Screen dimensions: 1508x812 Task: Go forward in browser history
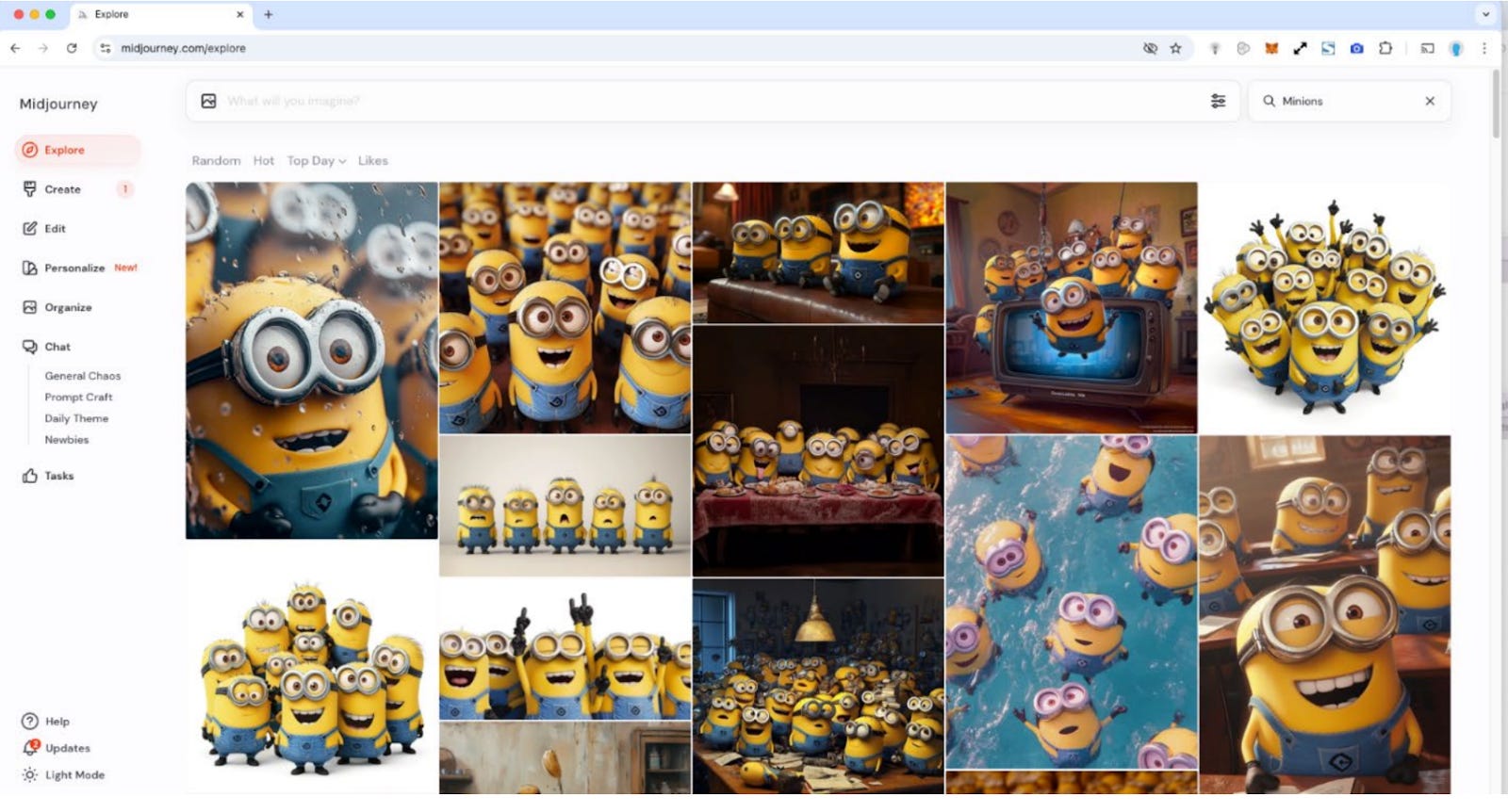(42, 48)
